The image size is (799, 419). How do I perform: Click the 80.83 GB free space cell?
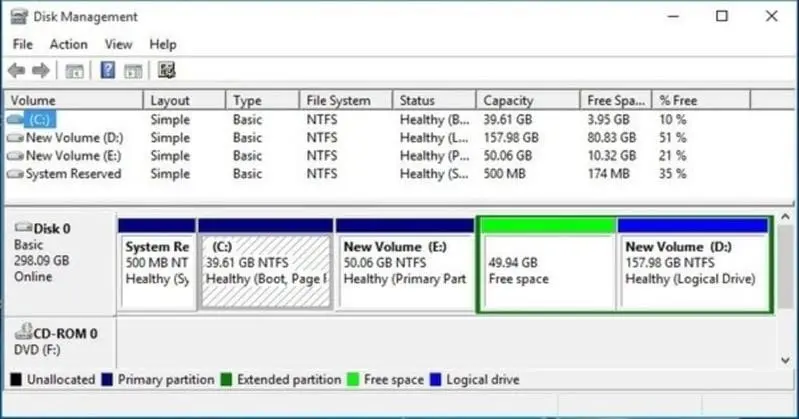[x=611, y=138]
